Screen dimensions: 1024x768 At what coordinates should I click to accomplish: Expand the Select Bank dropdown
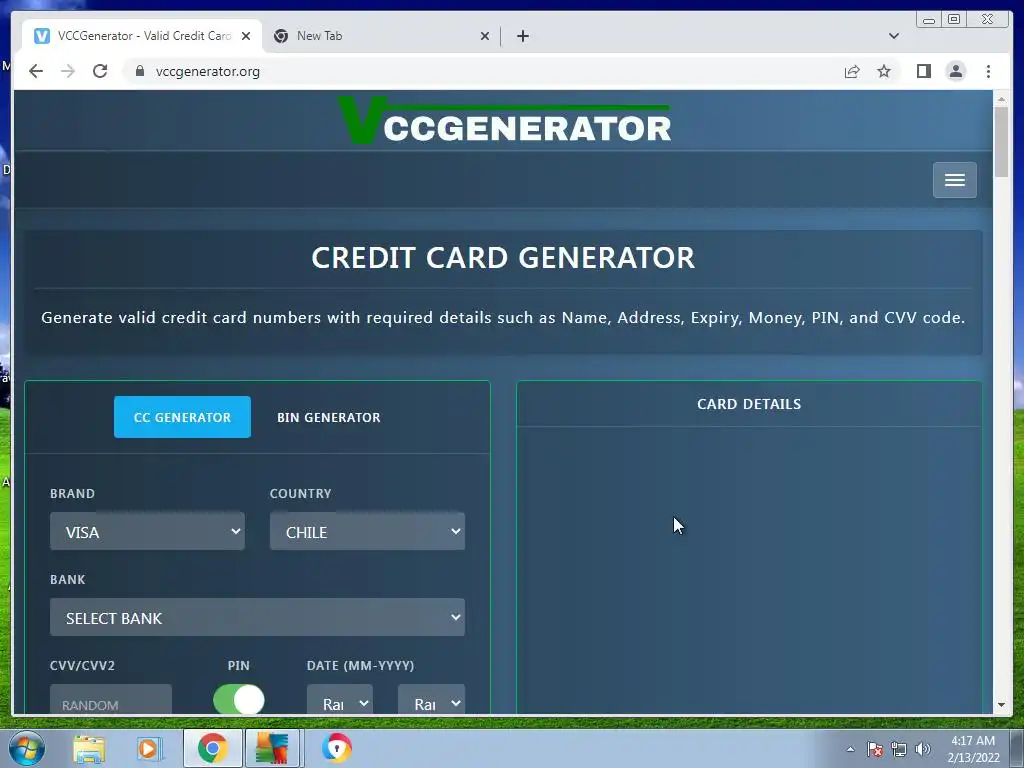pos(257,617)
